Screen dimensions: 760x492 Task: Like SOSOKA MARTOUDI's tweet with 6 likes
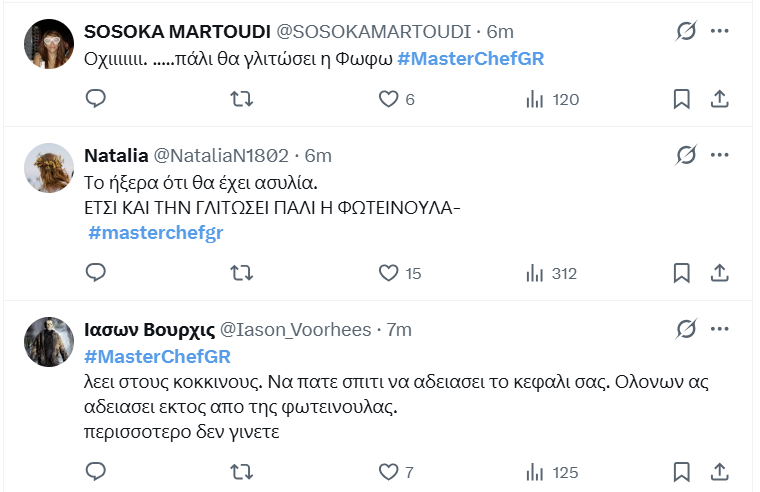pos(388,99)
